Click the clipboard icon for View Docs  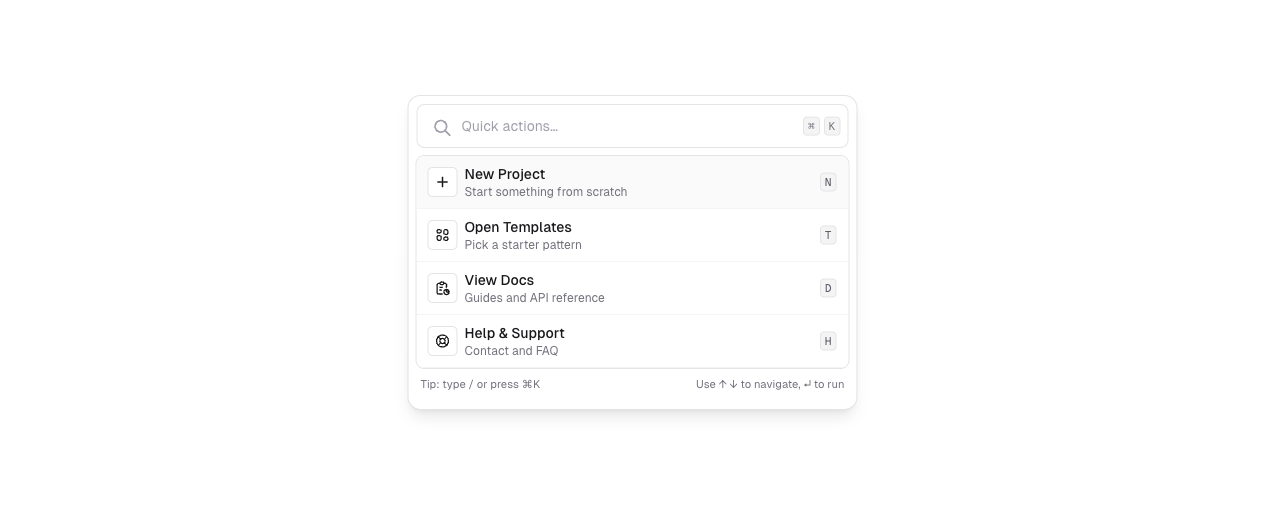(x=442, y=288)
